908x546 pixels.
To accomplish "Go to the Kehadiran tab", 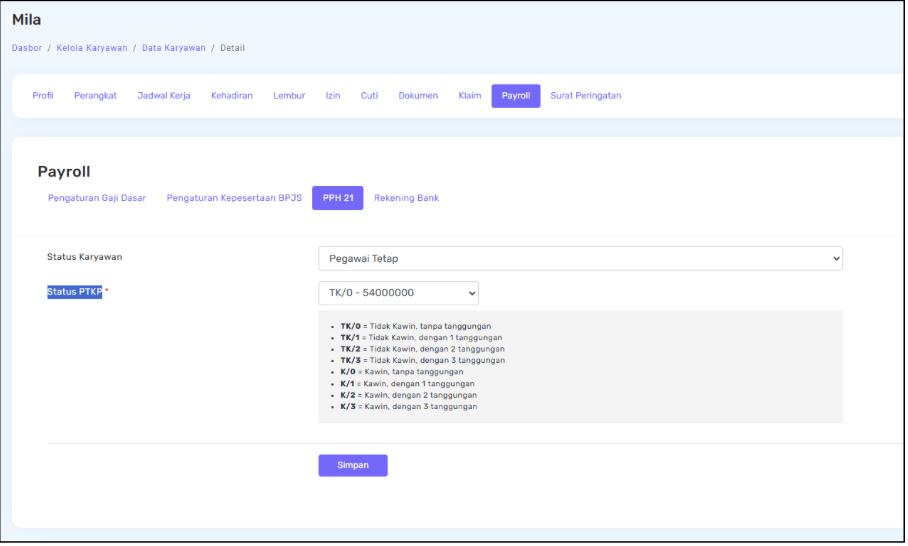I will (x=231, y=96).
